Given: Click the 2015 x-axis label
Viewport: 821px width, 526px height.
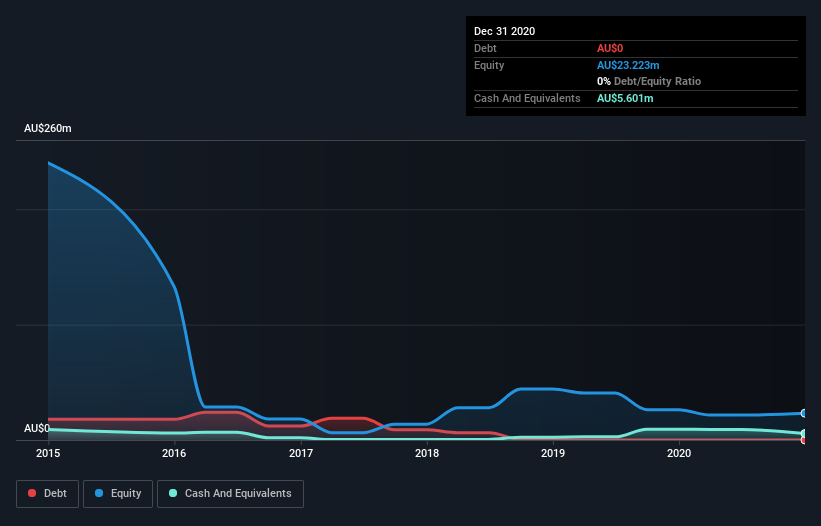Looking at the screenshot, I should [x=48, y=453].
